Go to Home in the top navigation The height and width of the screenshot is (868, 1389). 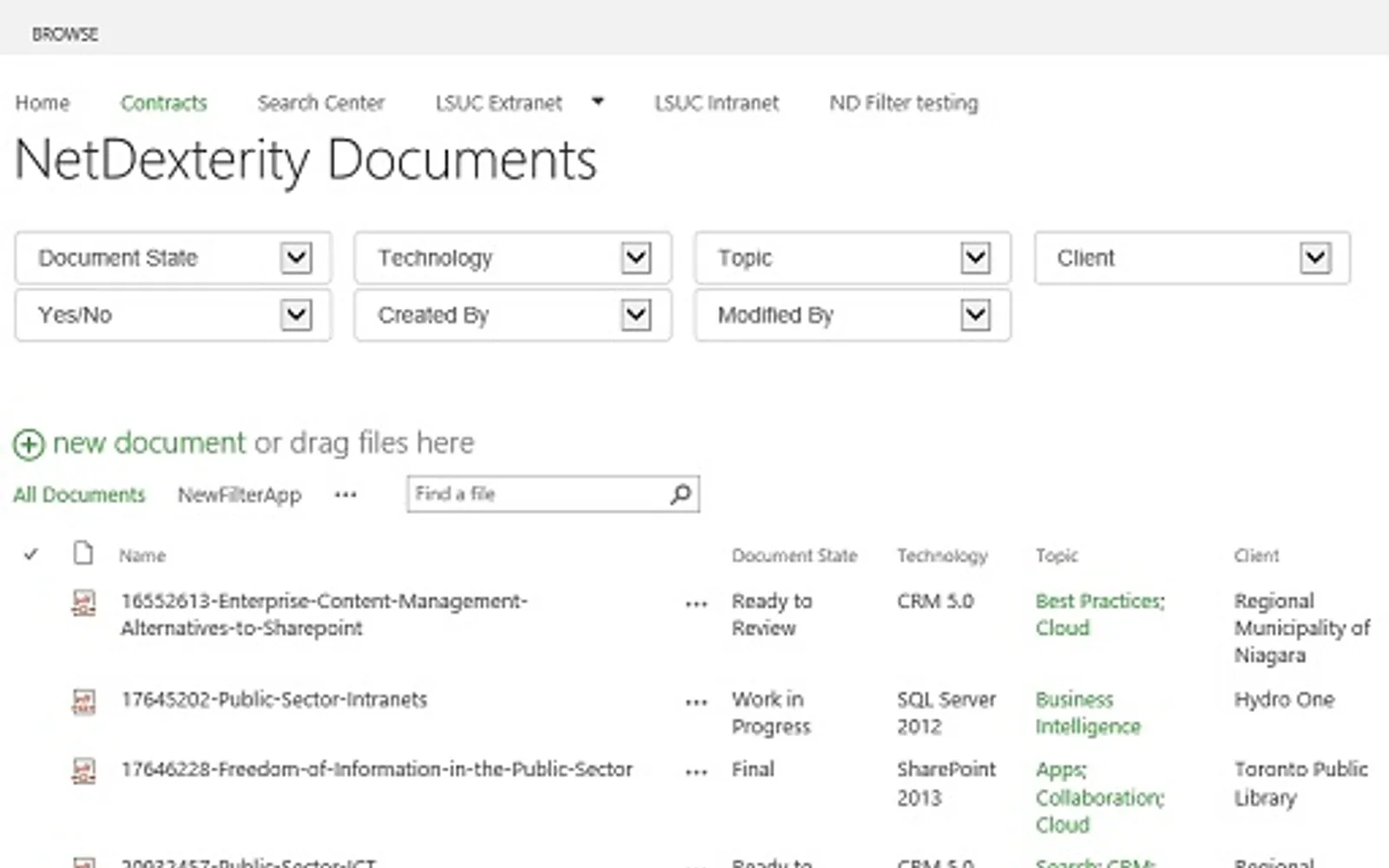42,102
